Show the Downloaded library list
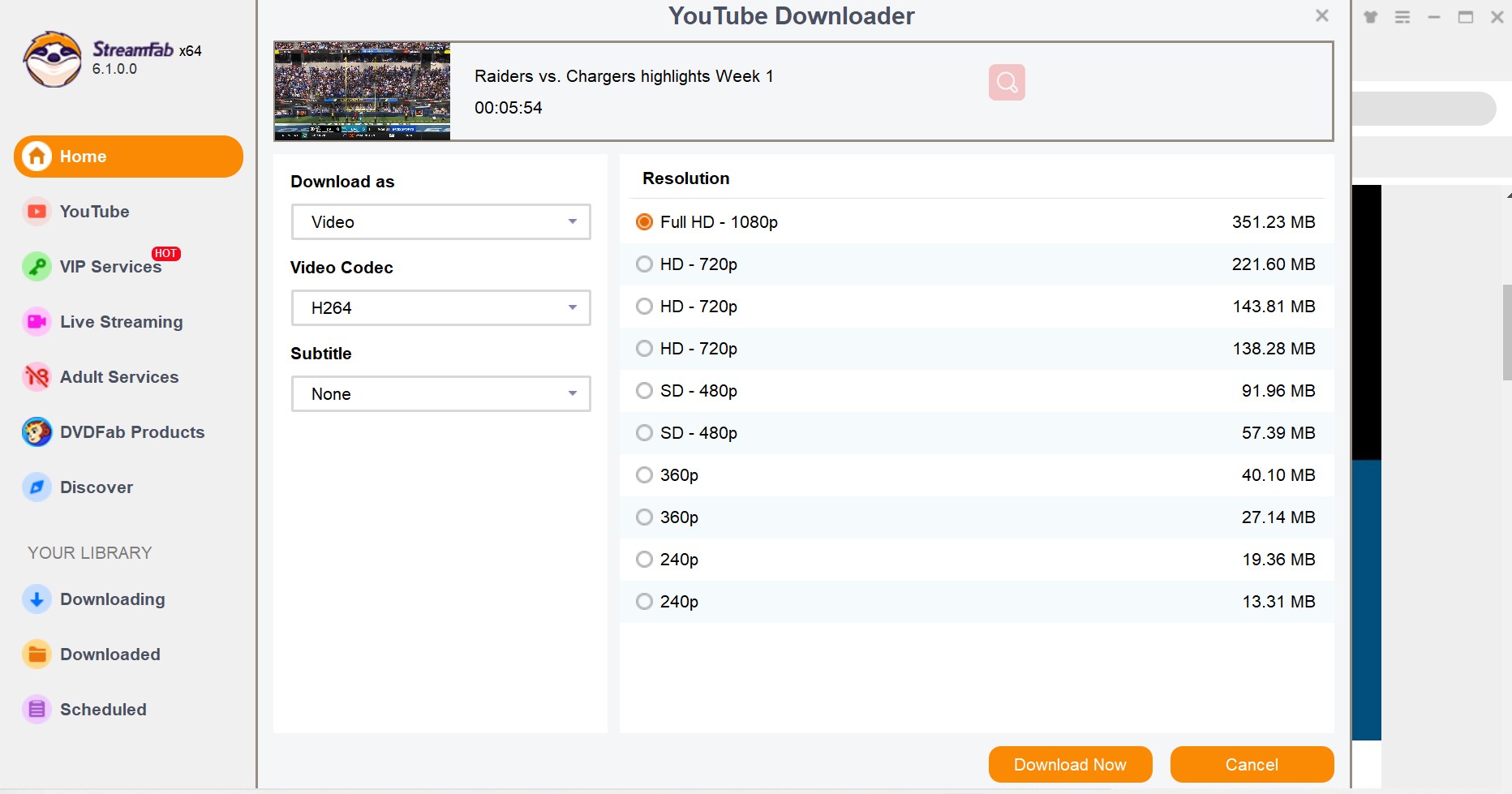This screenshot has width=1512, height=794. click(110, 655)
